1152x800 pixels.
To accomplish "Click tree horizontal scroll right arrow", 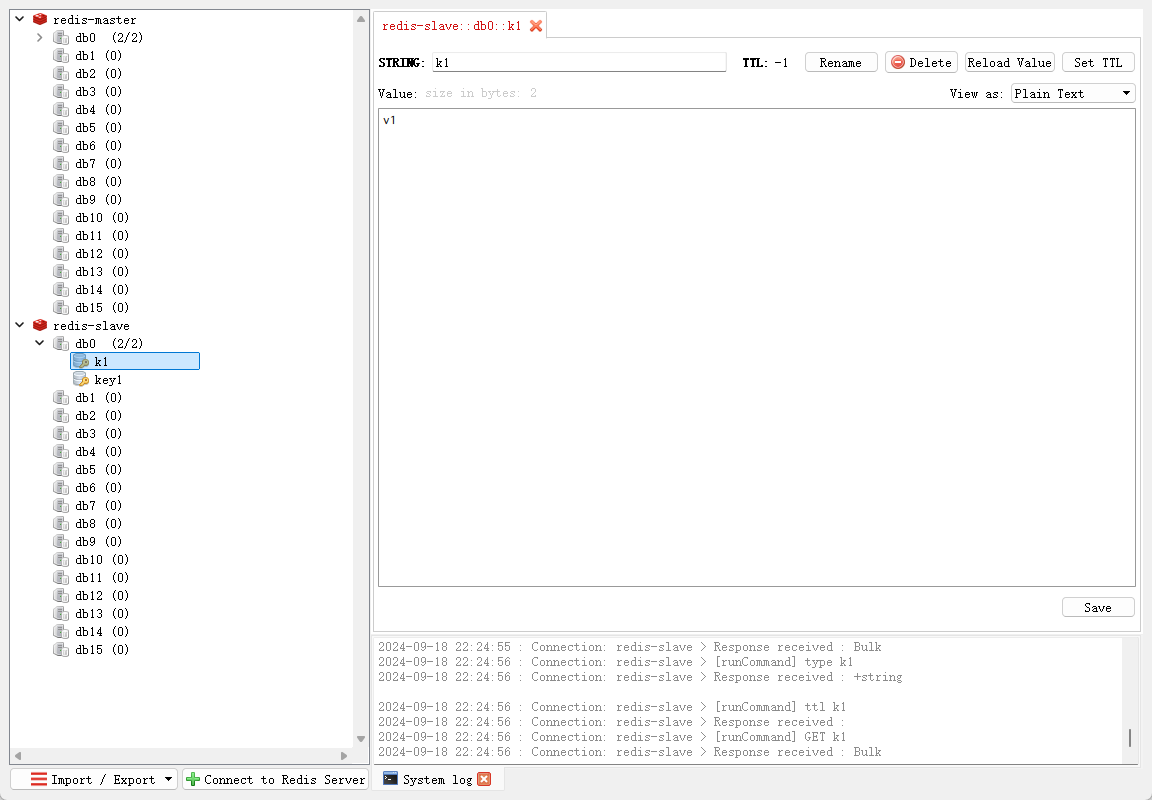I will (x=344, y=756).
